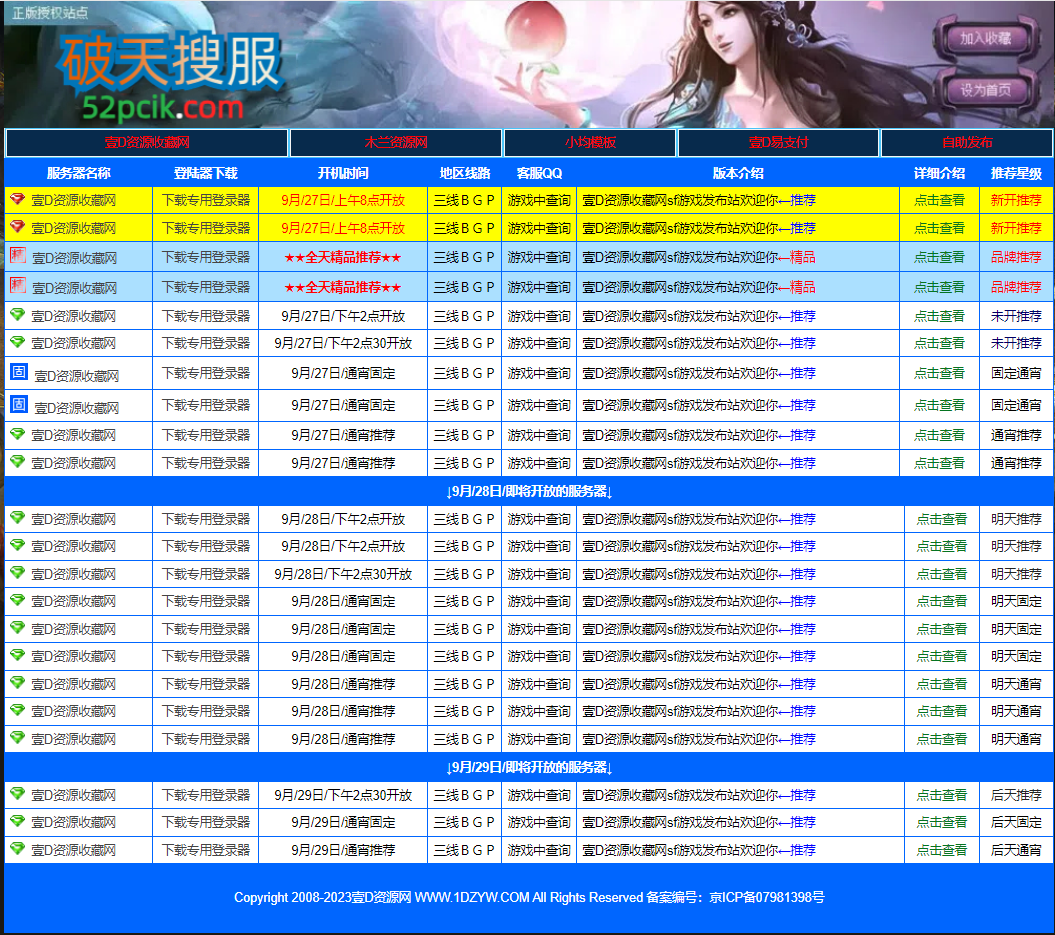Click the time cell 9月/29日/通宵推荐
Screen dimensions: 1055x935
click(343, 850)
